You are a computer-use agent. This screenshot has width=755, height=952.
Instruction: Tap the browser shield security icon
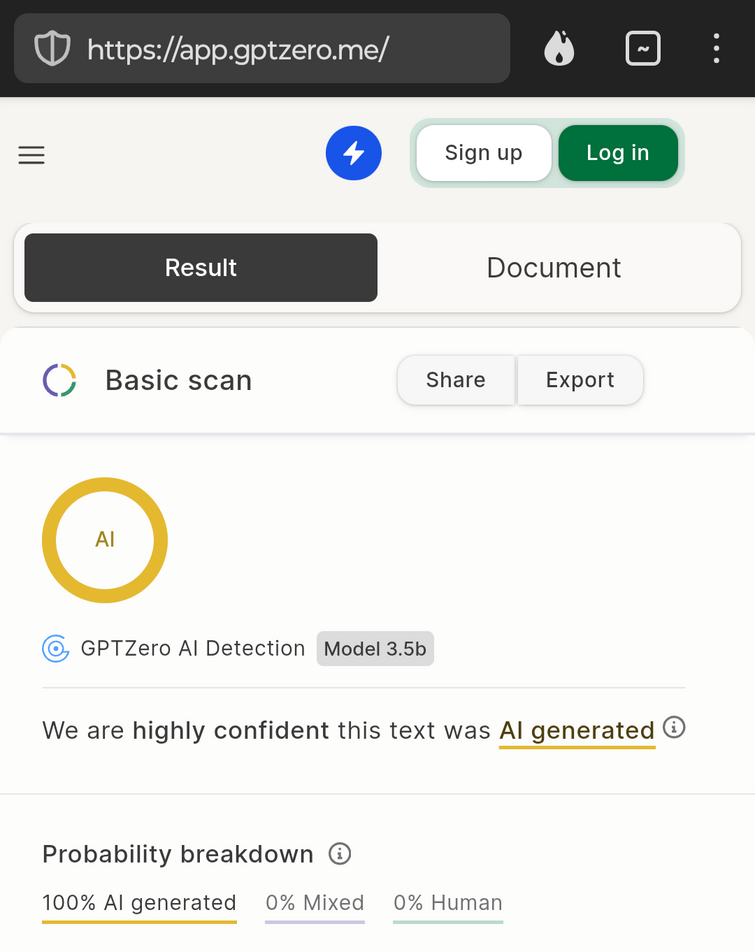(52, 49)
